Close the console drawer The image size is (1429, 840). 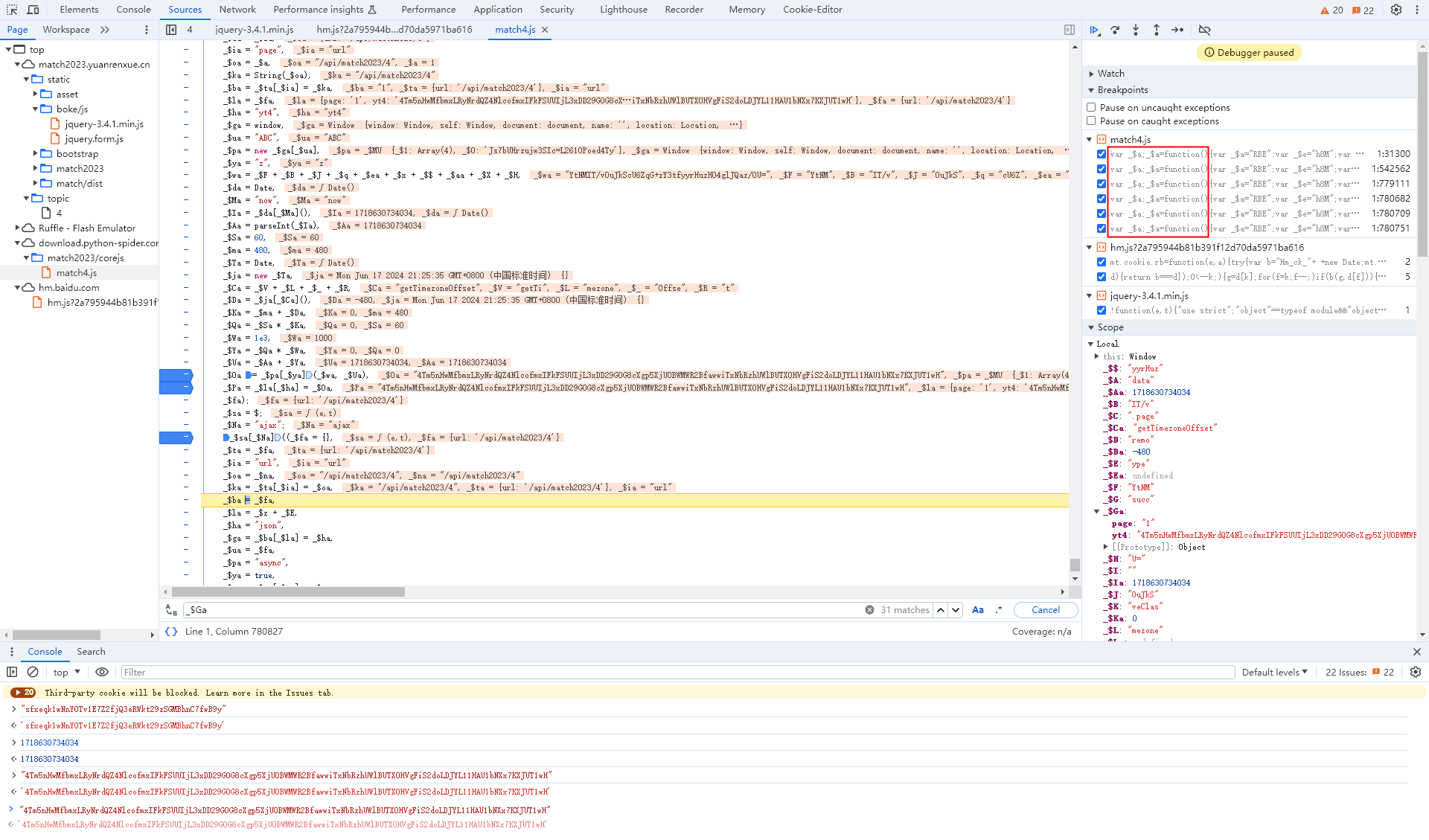[1416, 652]
